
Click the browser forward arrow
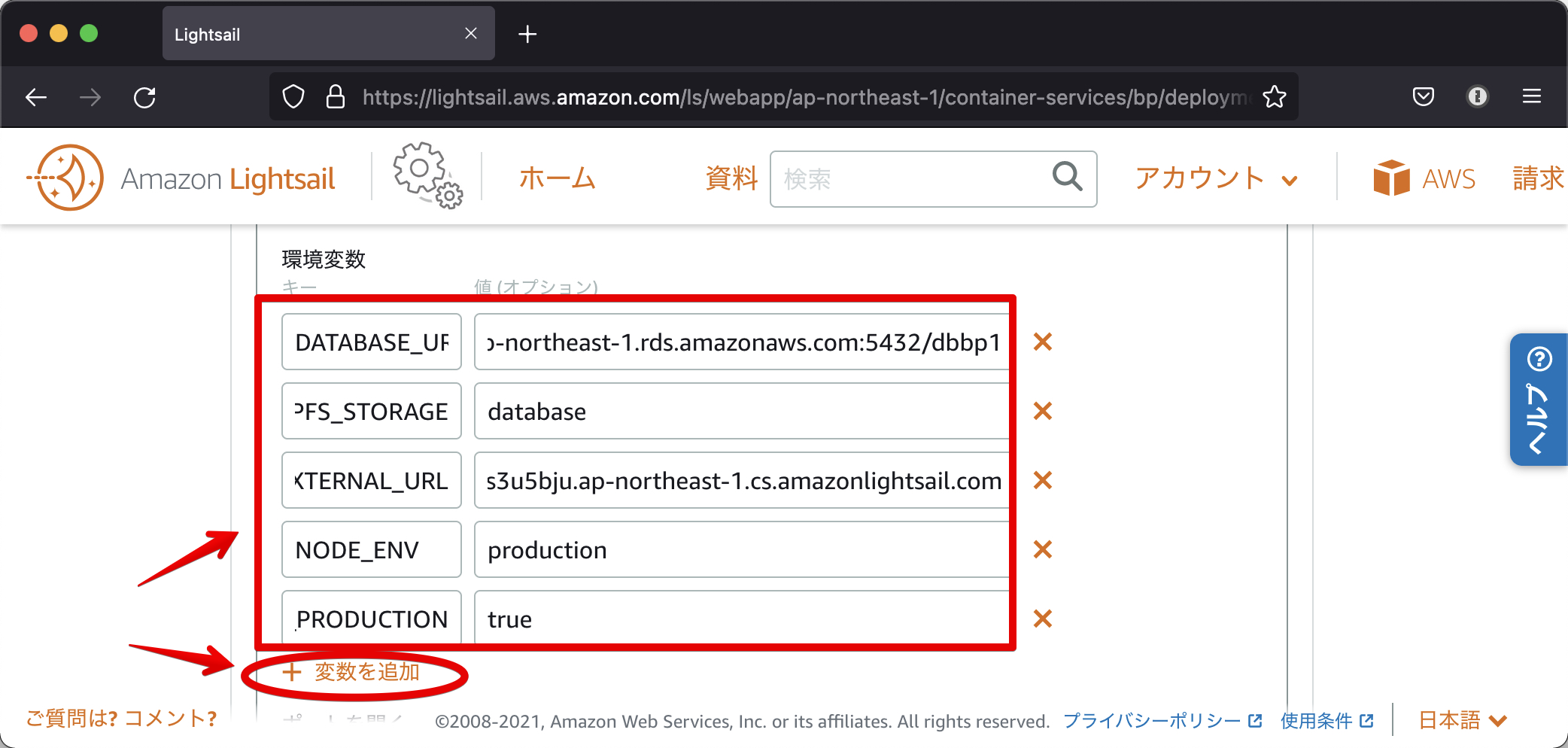click(x=90, y=97)
